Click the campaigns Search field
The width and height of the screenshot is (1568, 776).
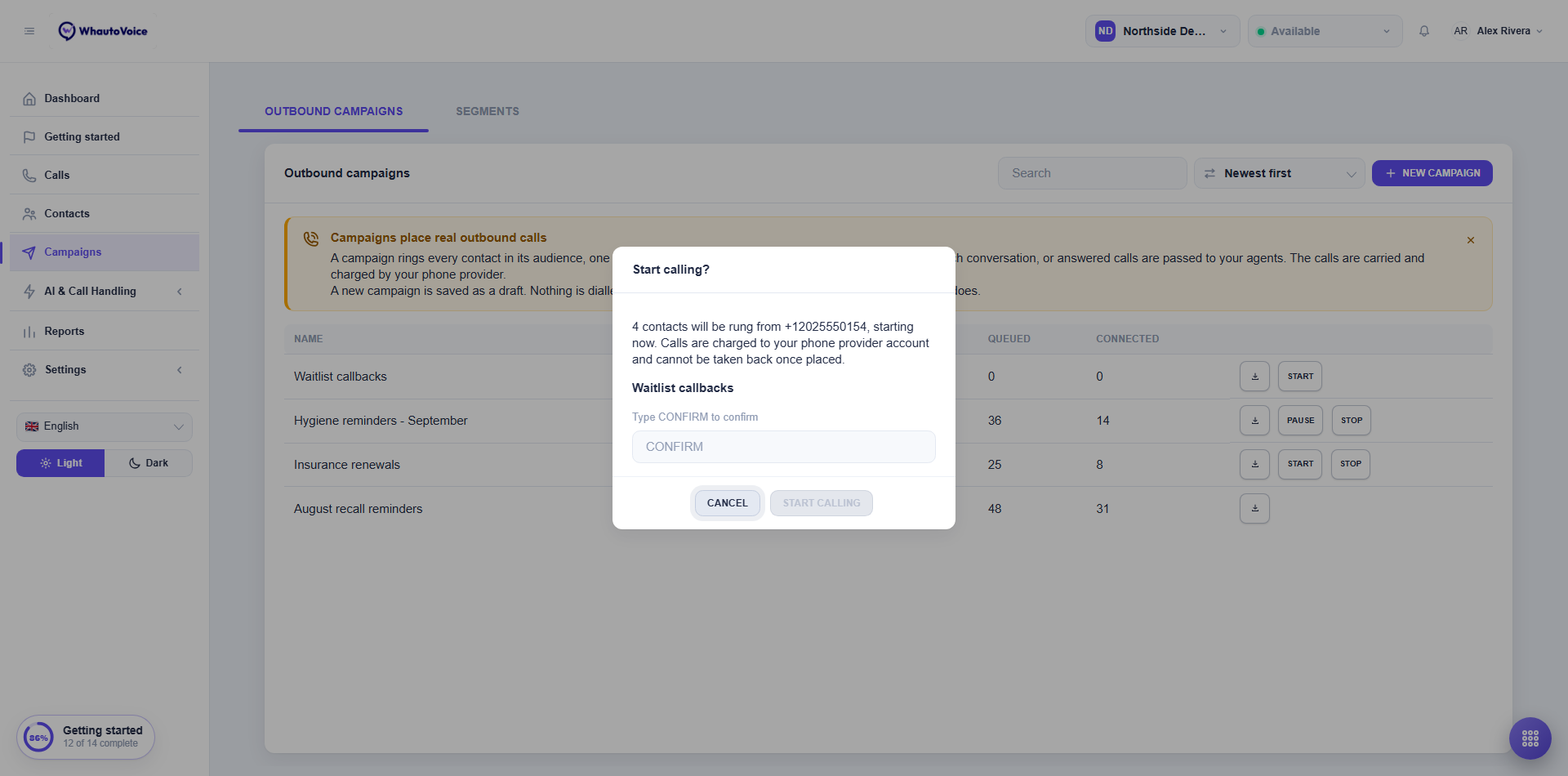click(x=1092, y=173)
